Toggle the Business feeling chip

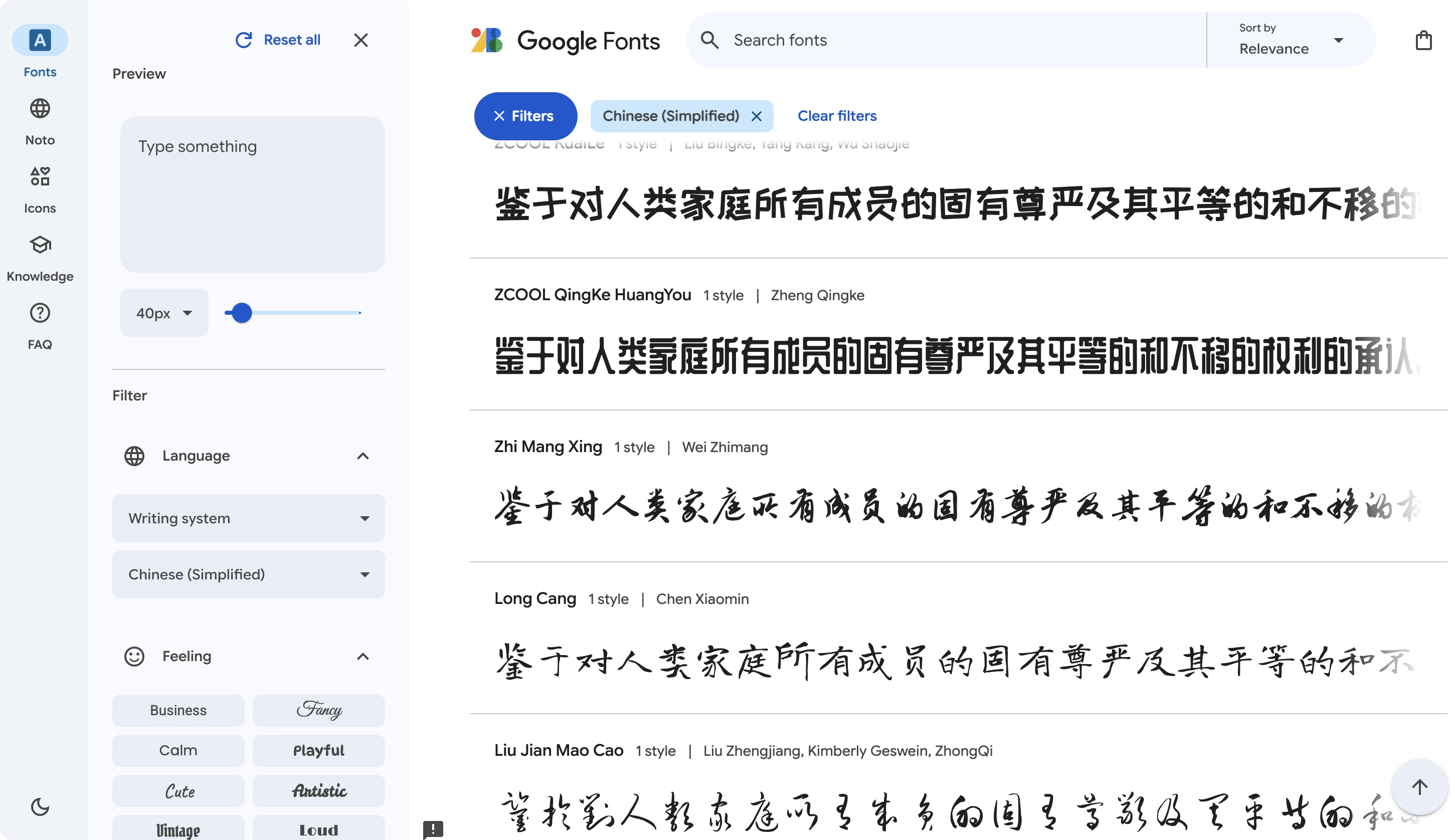click(178, 710)
